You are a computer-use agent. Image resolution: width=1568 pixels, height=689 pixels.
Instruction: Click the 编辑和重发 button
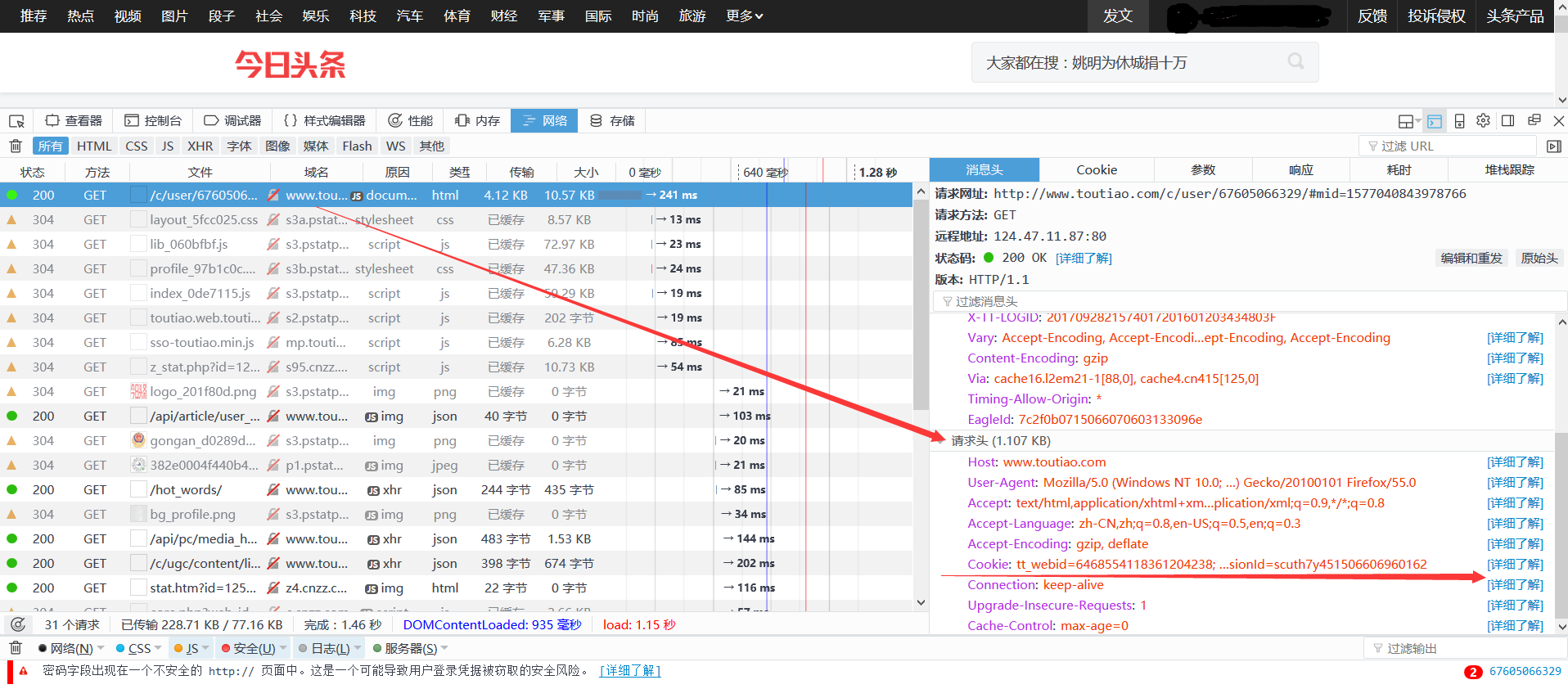point(1471,258)
